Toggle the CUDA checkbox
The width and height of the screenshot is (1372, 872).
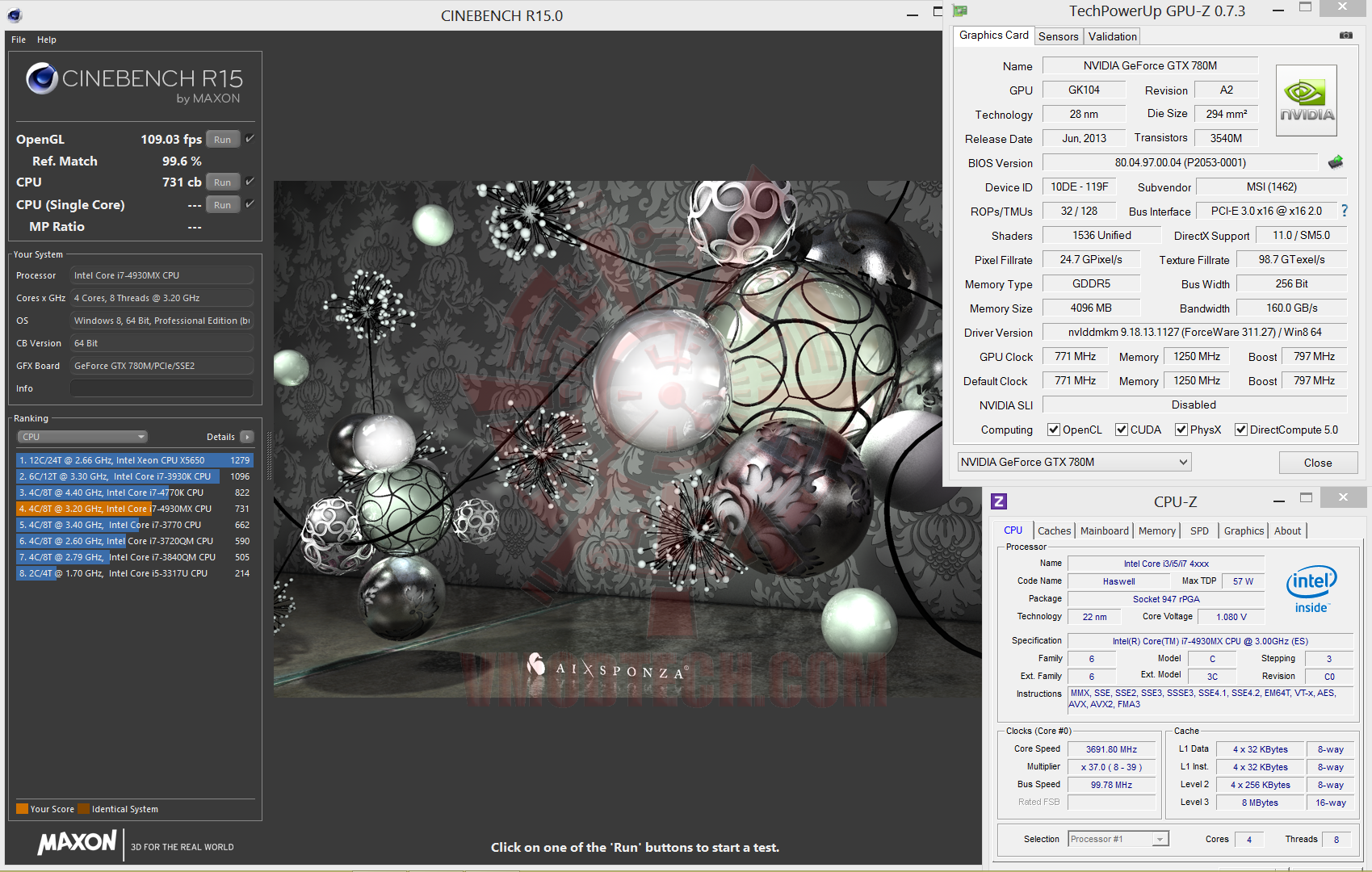click(x=1121, y=430)
